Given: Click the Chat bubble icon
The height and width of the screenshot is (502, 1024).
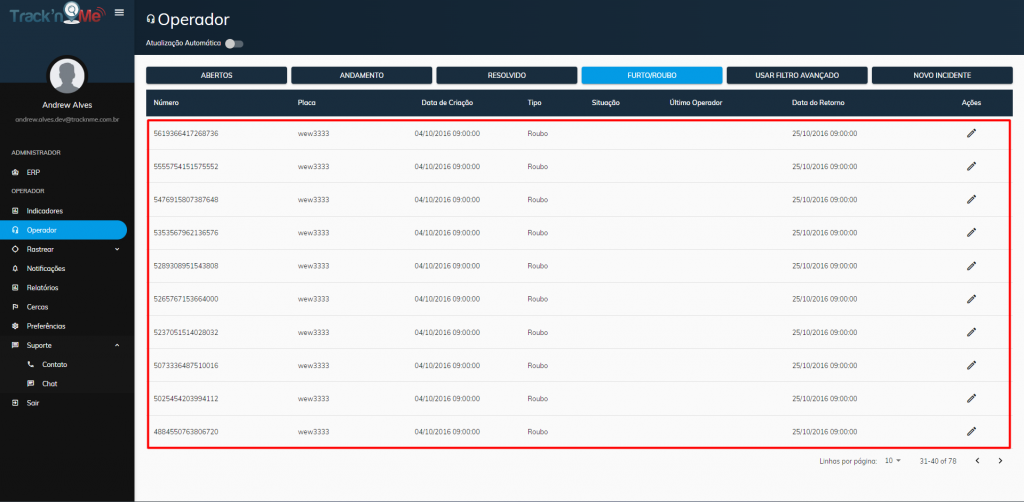Looking at the screenshot, I should click(x=30, y=383).
